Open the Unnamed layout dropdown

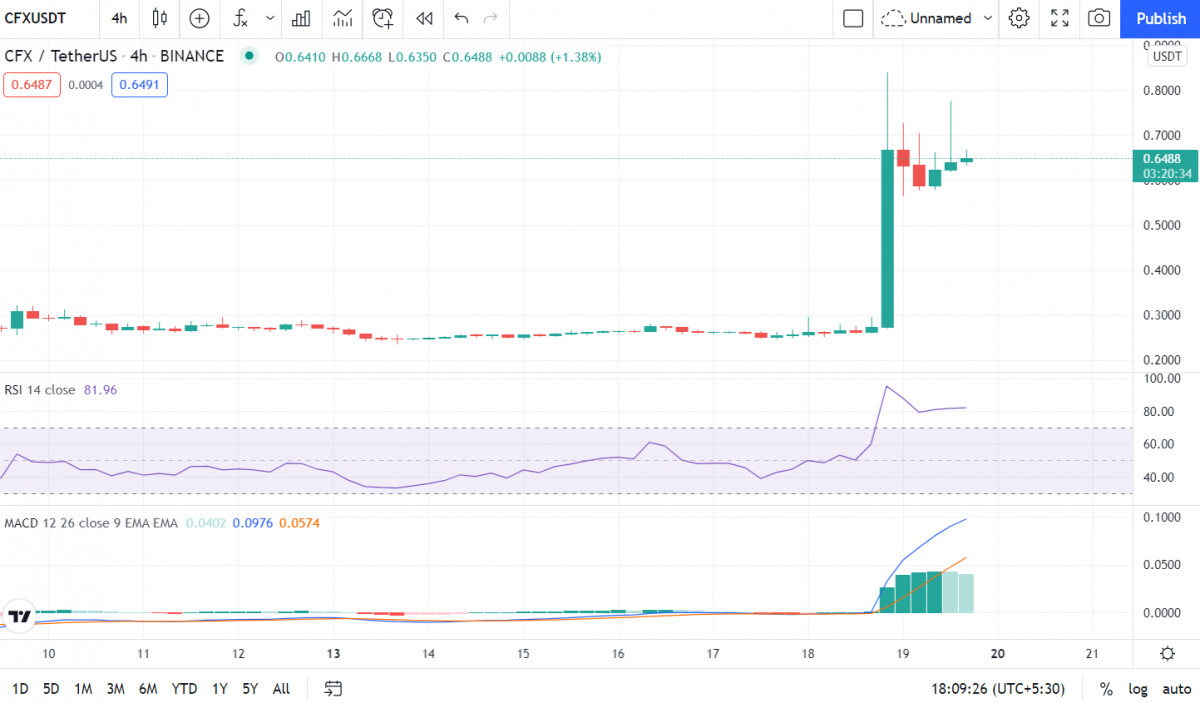937,18
